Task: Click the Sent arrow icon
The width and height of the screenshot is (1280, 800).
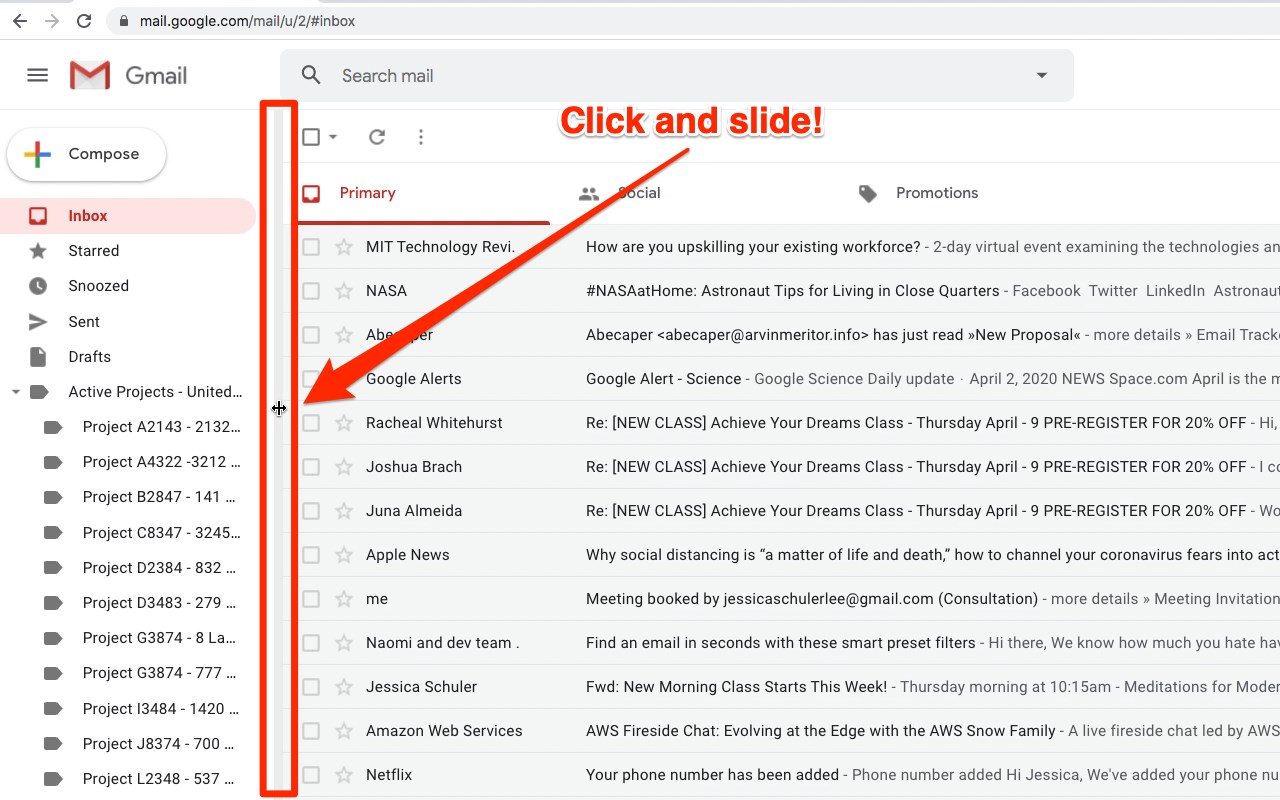Action: (x=38, y=322)
